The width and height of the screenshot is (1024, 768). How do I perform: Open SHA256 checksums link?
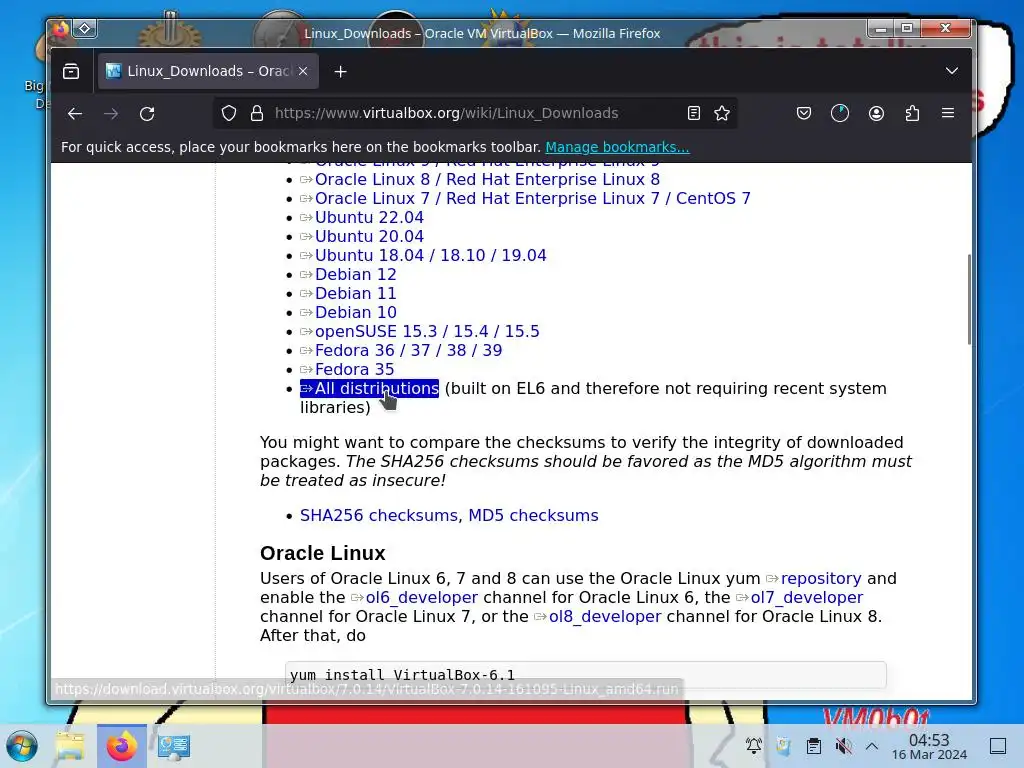coord(379,515)
